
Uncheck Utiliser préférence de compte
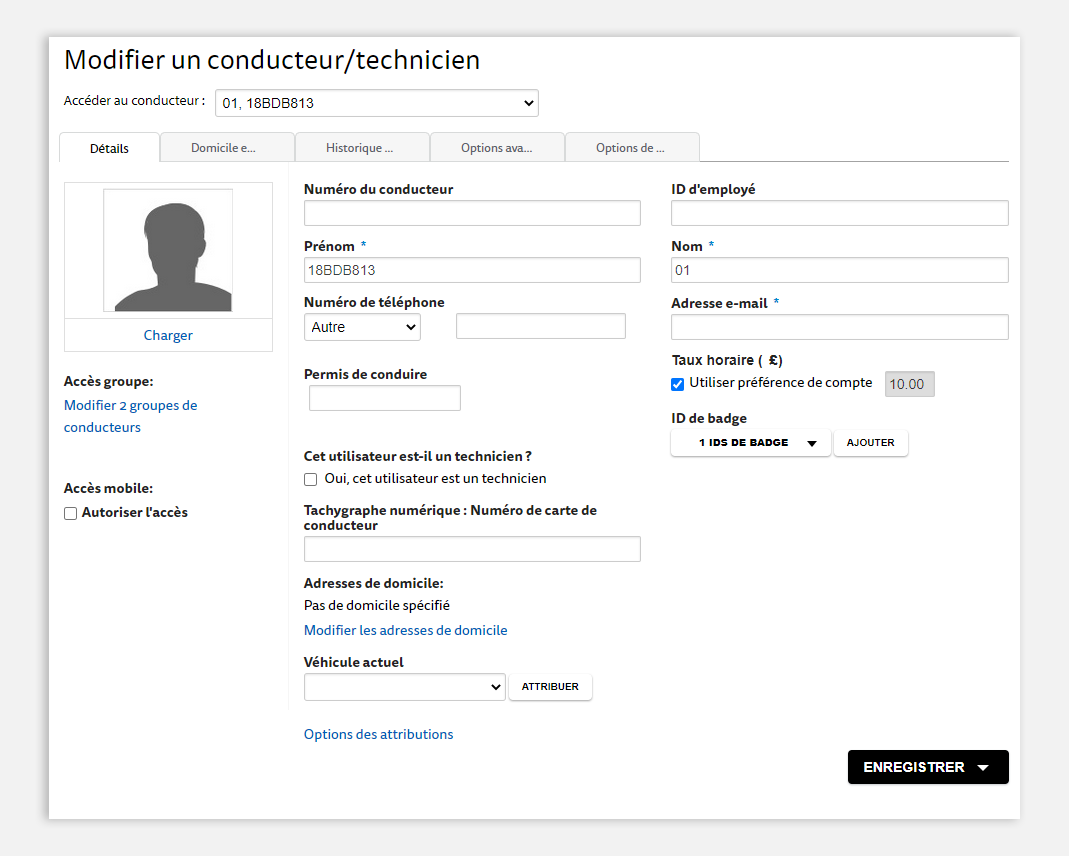(678, 384)
